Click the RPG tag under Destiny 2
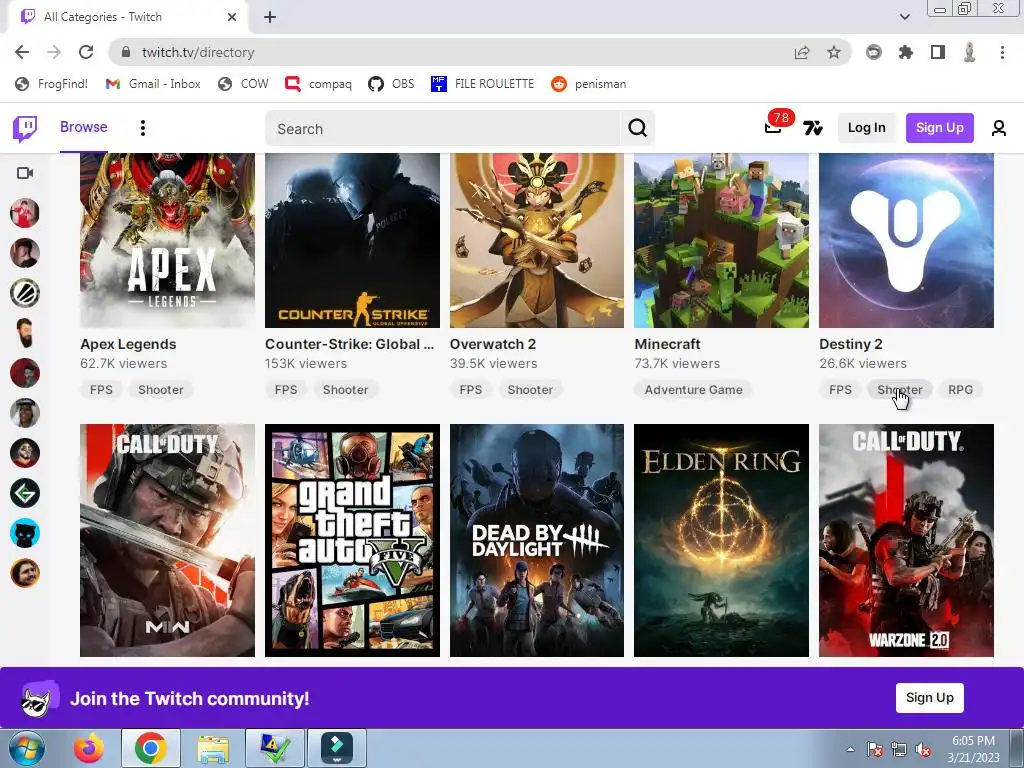Screen dimensions: 1024x768 [960, 389]
